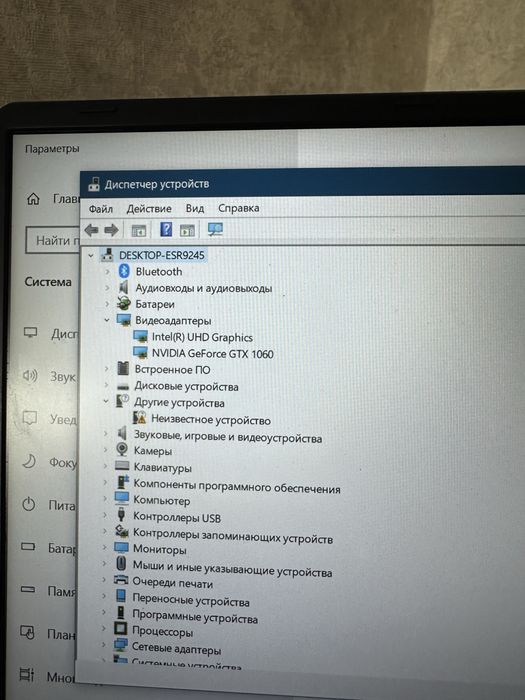Click the show/hide console tree toolbar icon

click(x=139, y=230)
